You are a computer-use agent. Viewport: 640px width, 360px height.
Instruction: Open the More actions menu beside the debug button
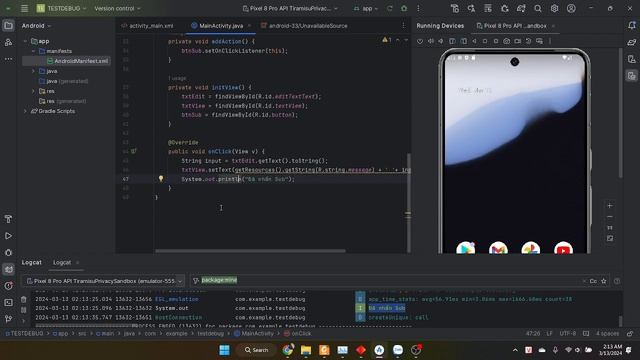(x=418, y=8)
